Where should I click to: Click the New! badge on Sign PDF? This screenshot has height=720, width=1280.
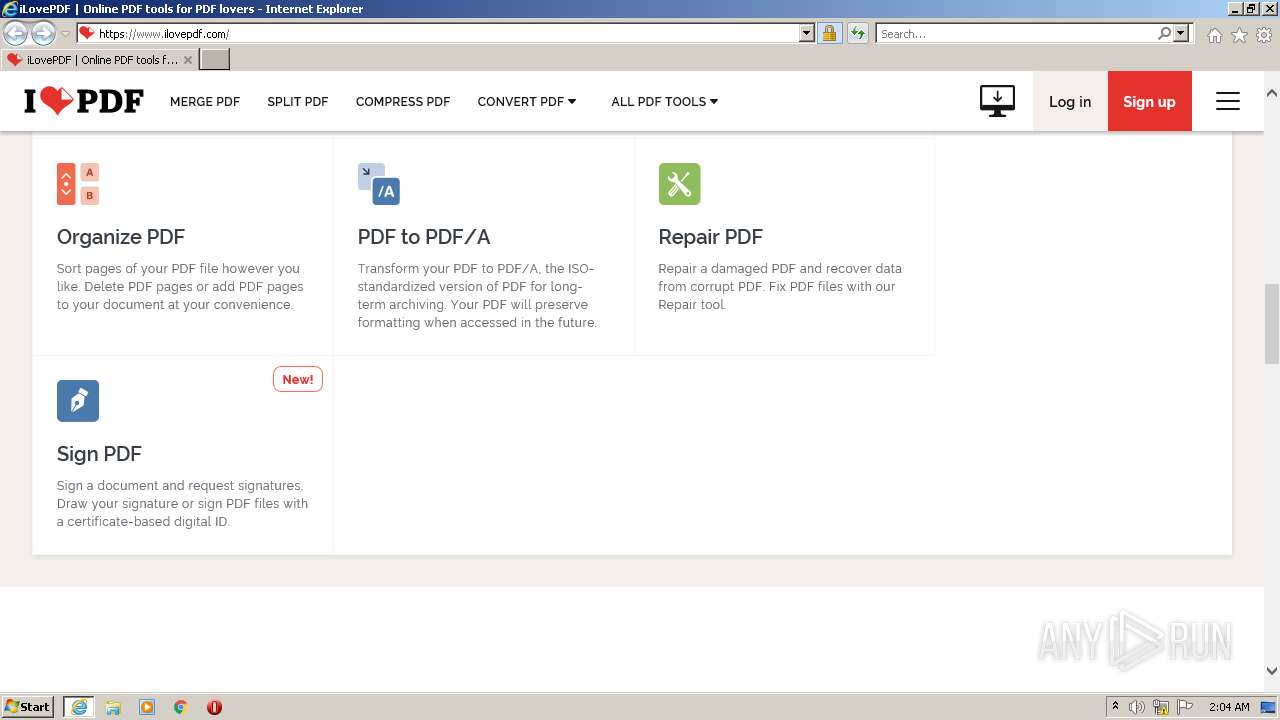pos(298,379)
